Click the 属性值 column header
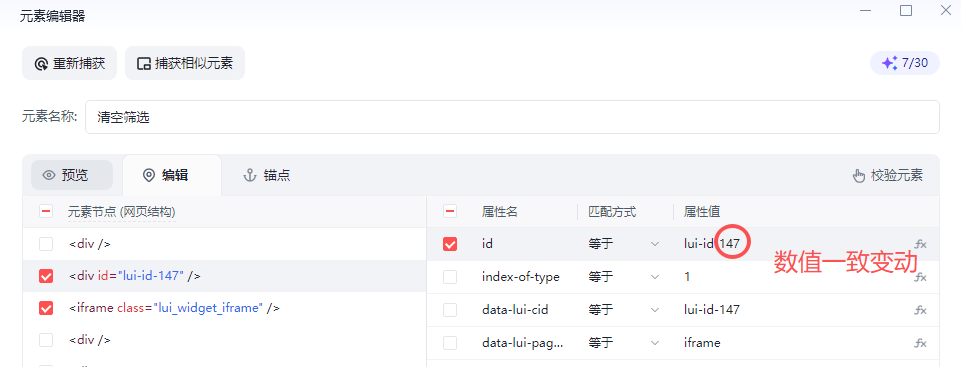The image size is (961, 367). pos(702,212)
